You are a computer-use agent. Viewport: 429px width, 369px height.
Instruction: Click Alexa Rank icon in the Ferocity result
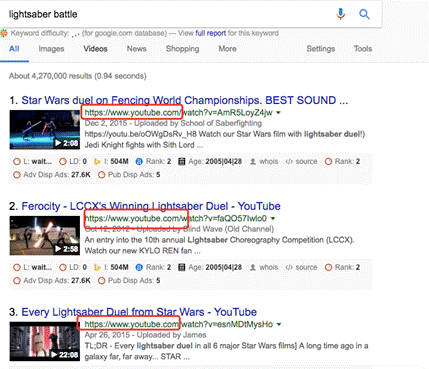tap(139, 267)
